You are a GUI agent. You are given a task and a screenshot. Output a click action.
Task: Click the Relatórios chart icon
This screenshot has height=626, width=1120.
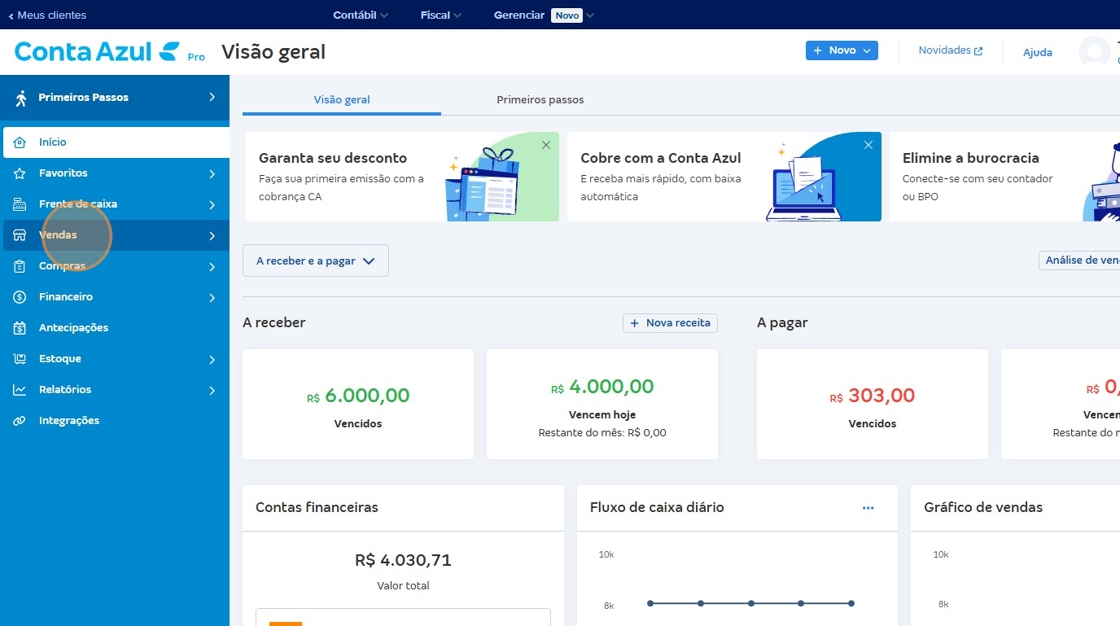tap(19, 389)
